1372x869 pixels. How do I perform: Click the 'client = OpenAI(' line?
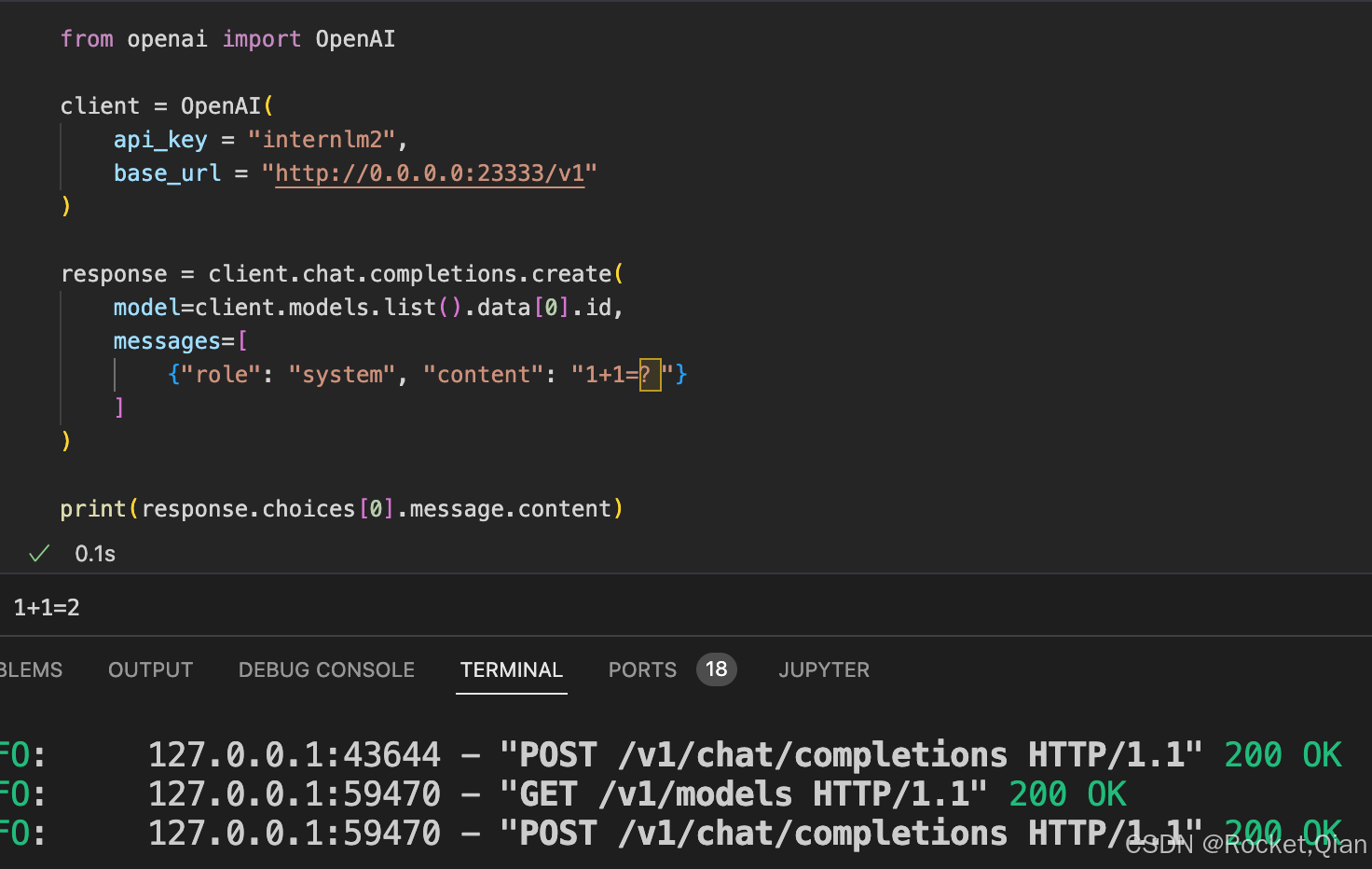click(167, 106)
